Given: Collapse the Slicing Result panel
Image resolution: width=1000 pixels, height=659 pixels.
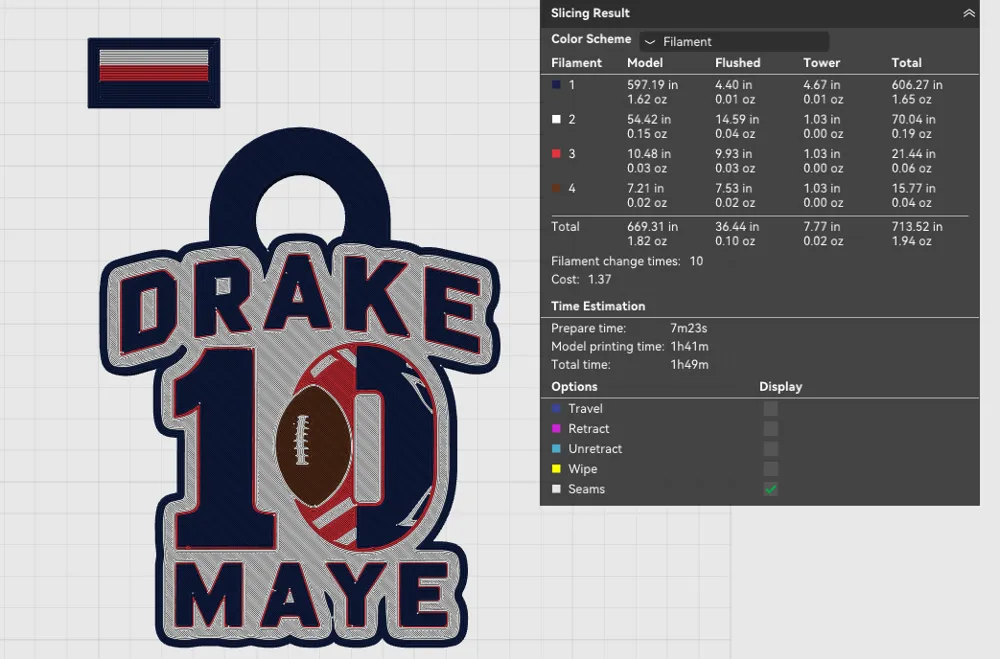Looking at the screenshot, I should (x=968, y=13).
